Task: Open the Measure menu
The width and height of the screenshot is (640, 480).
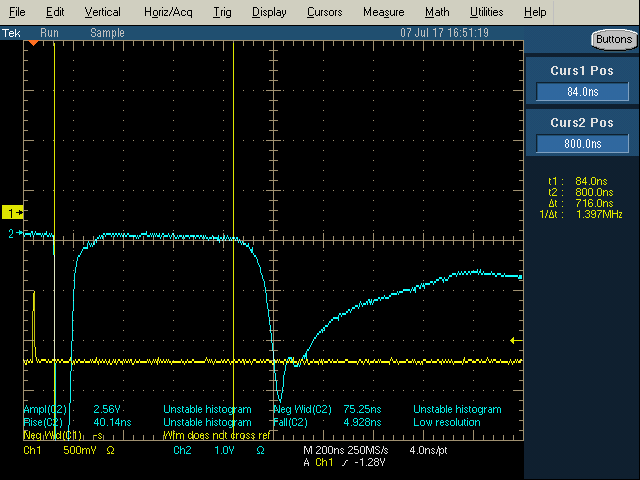Action: coord(383,12)
